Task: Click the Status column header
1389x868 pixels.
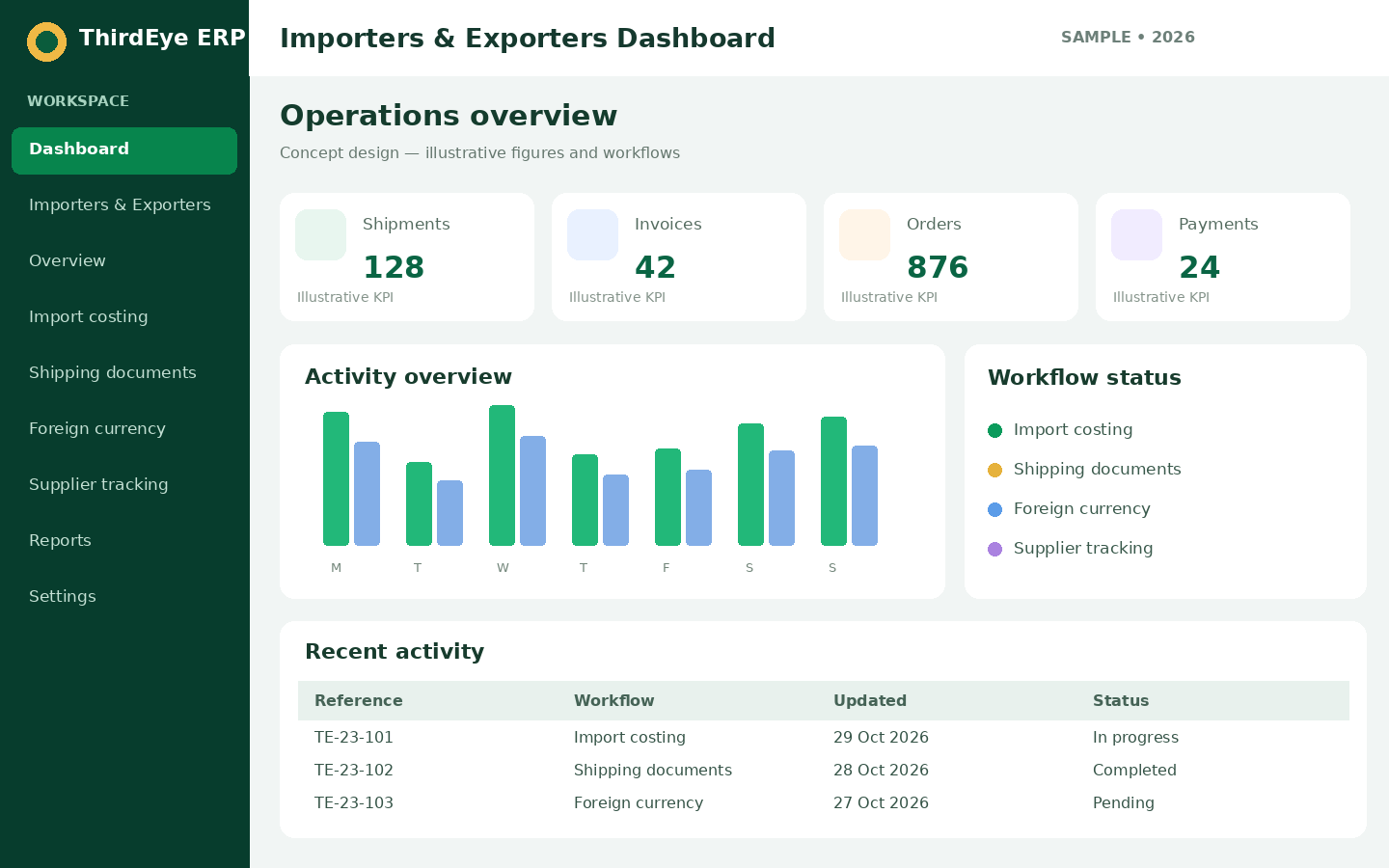Action: (1121, 701)
